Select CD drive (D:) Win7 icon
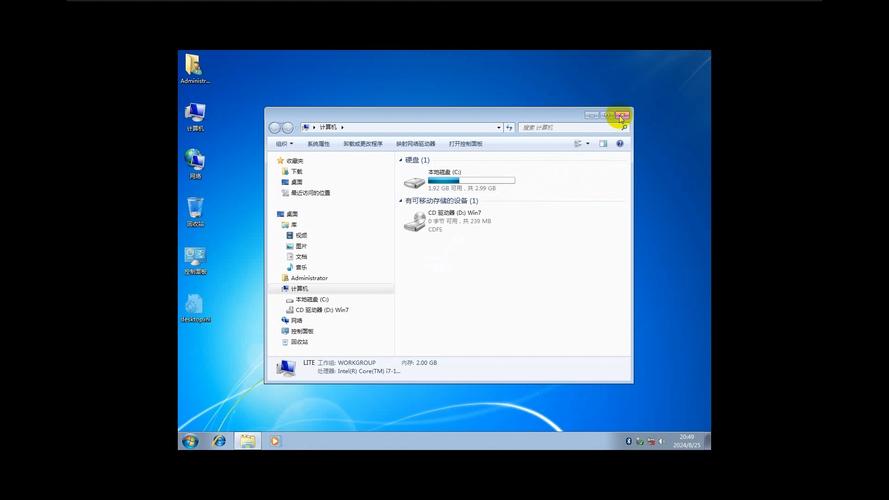 (414, 222)
